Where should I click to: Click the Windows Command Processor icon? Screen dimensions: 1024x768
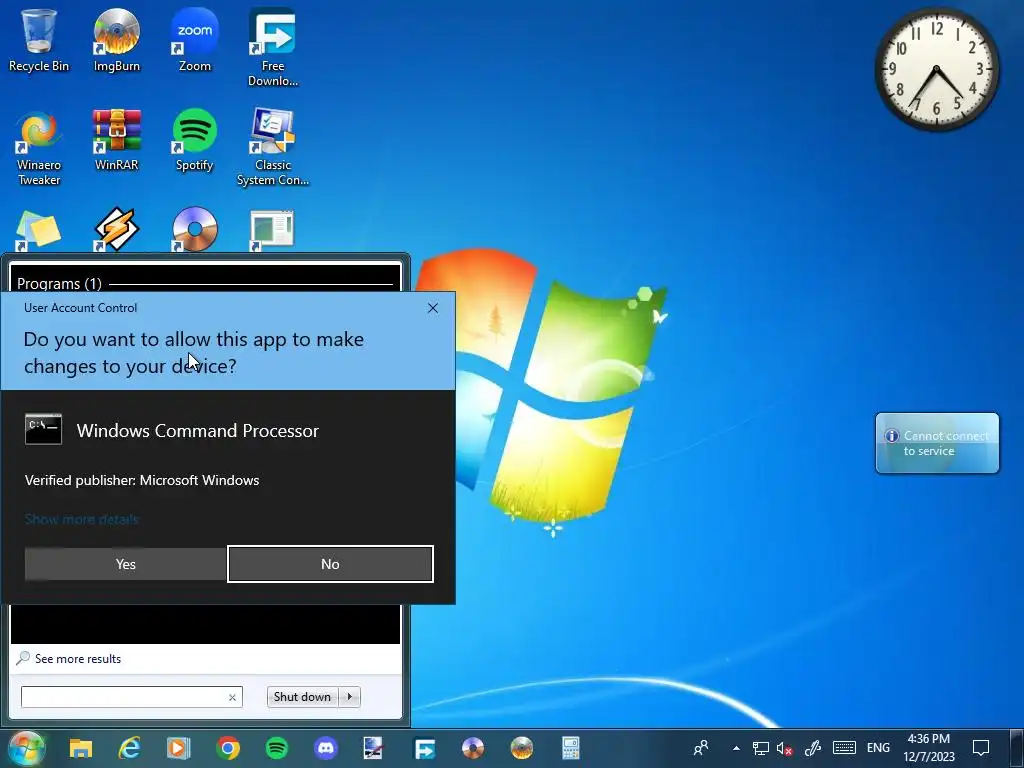coord(43,429)
